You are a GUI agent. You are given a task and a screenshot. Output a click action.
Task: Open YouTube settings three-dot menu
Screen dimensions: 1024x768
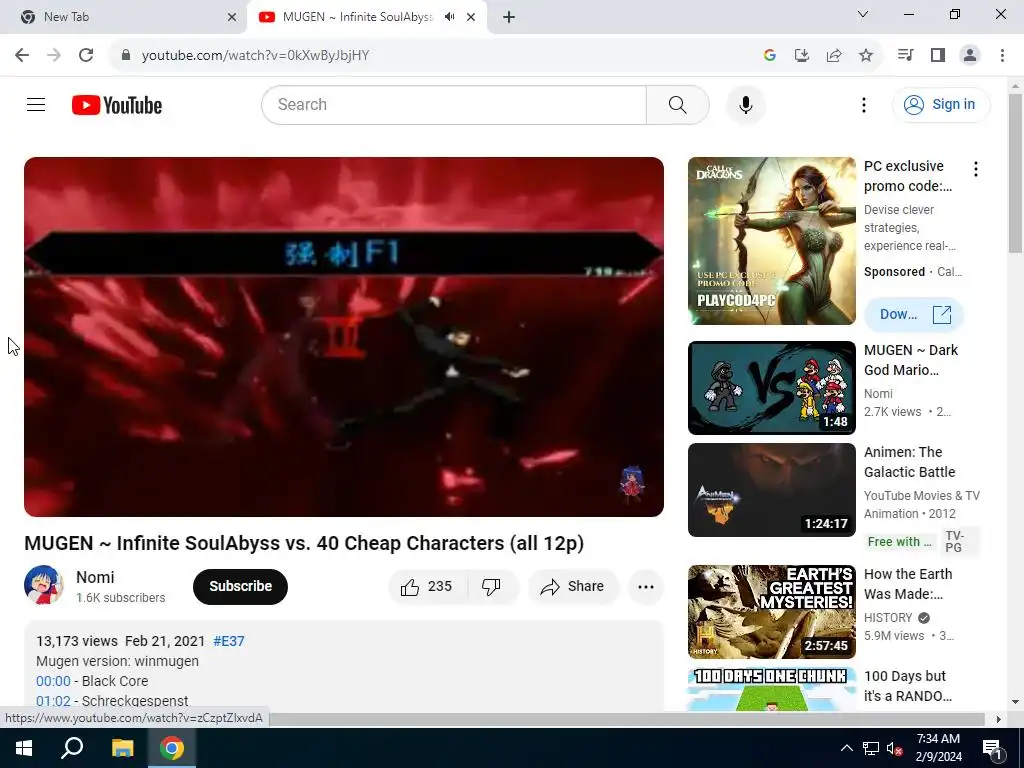pos(863,104)
